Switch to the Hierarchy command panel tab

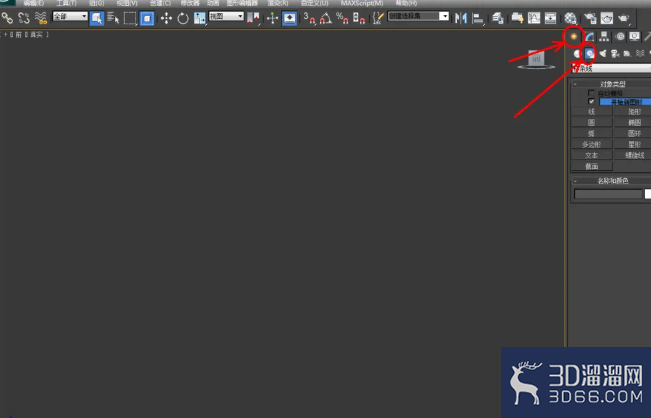[x=604, y=37]
